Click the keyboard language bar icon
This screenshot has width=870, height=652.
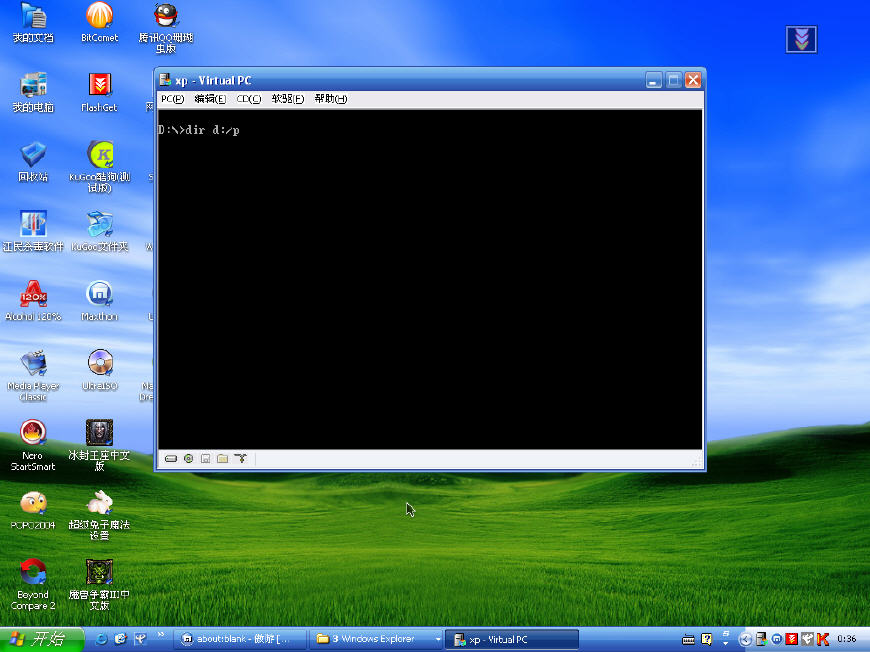688,640
